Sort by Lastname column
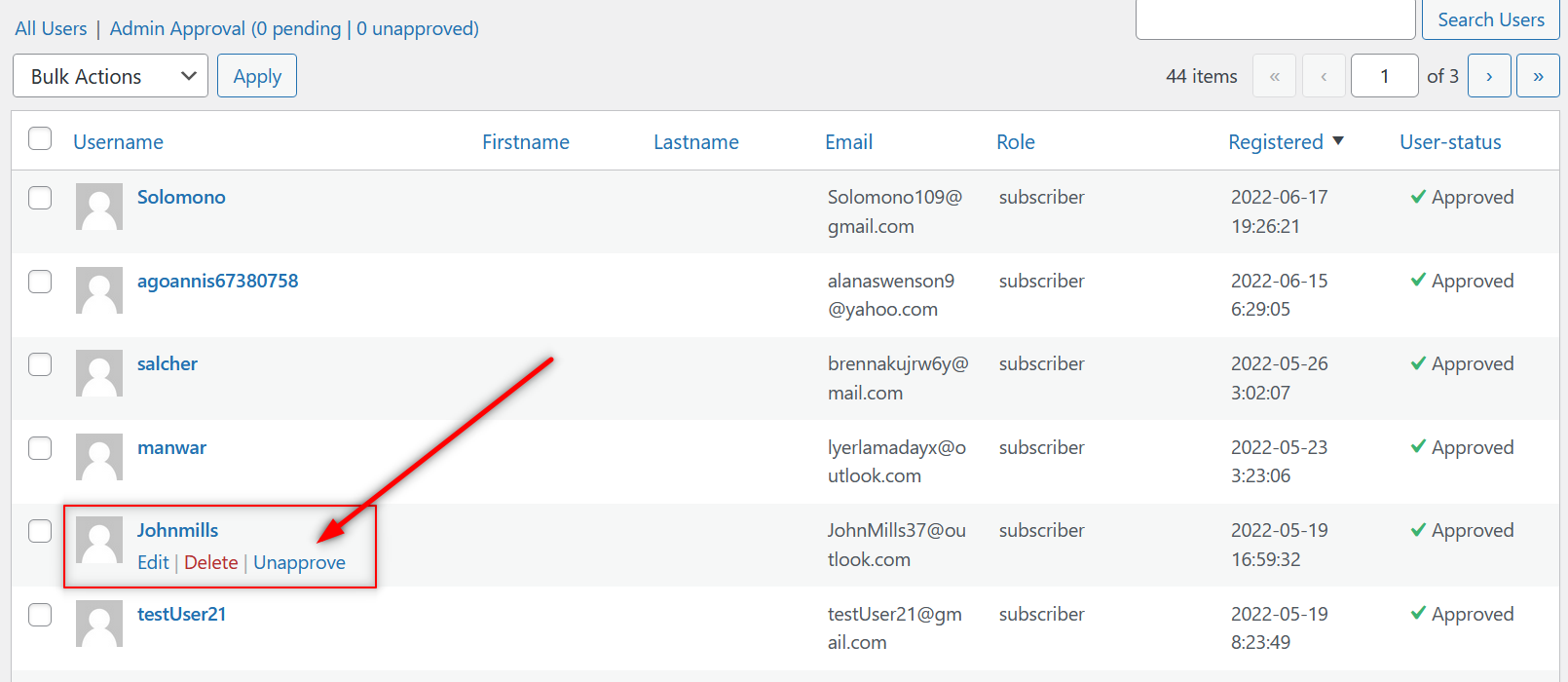The height and width of the screenshot is (682, 1568). coord(696,142)
